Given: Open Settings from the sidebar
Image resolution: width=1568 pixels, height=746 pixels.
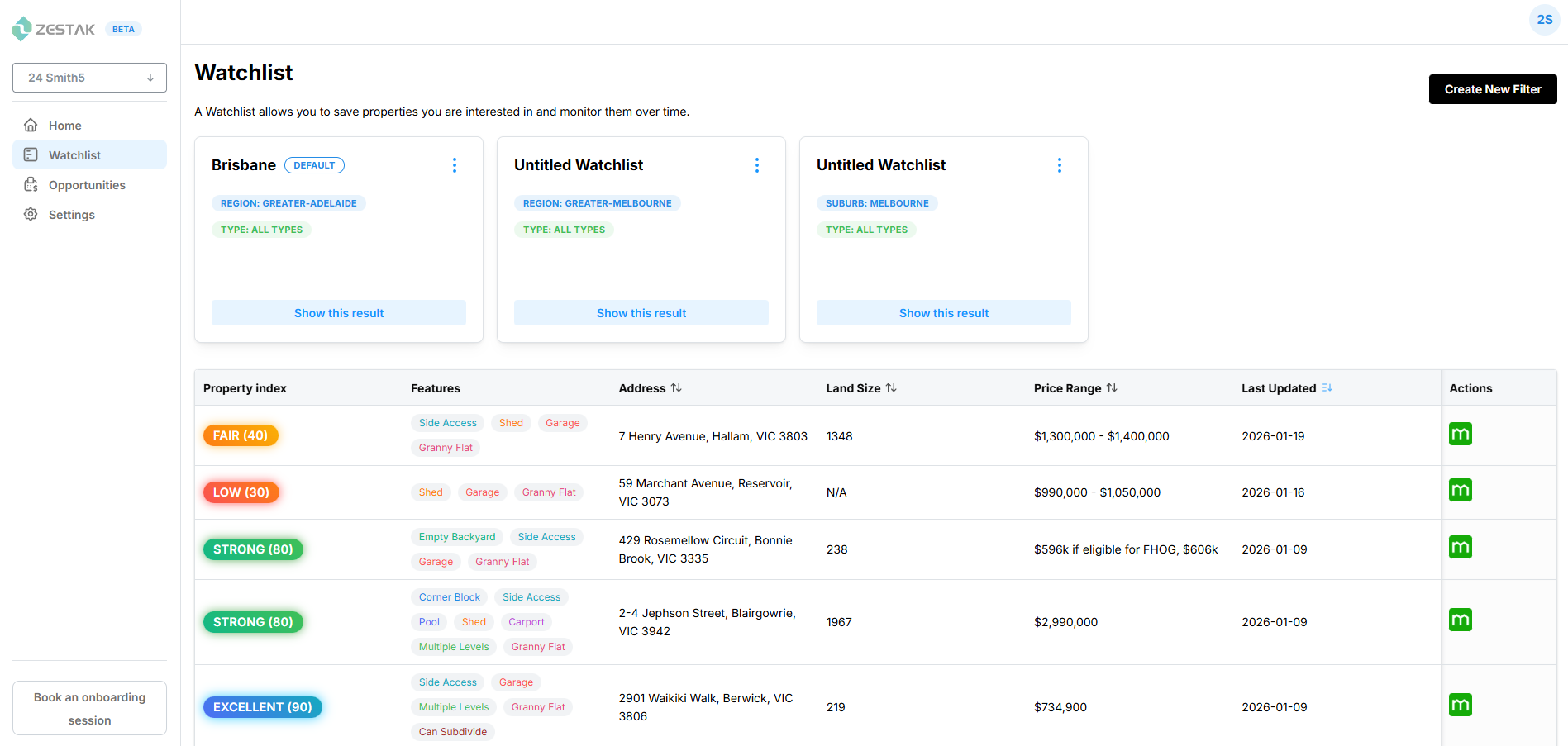Looking at the screenshot, I should [x=71, y=215].
